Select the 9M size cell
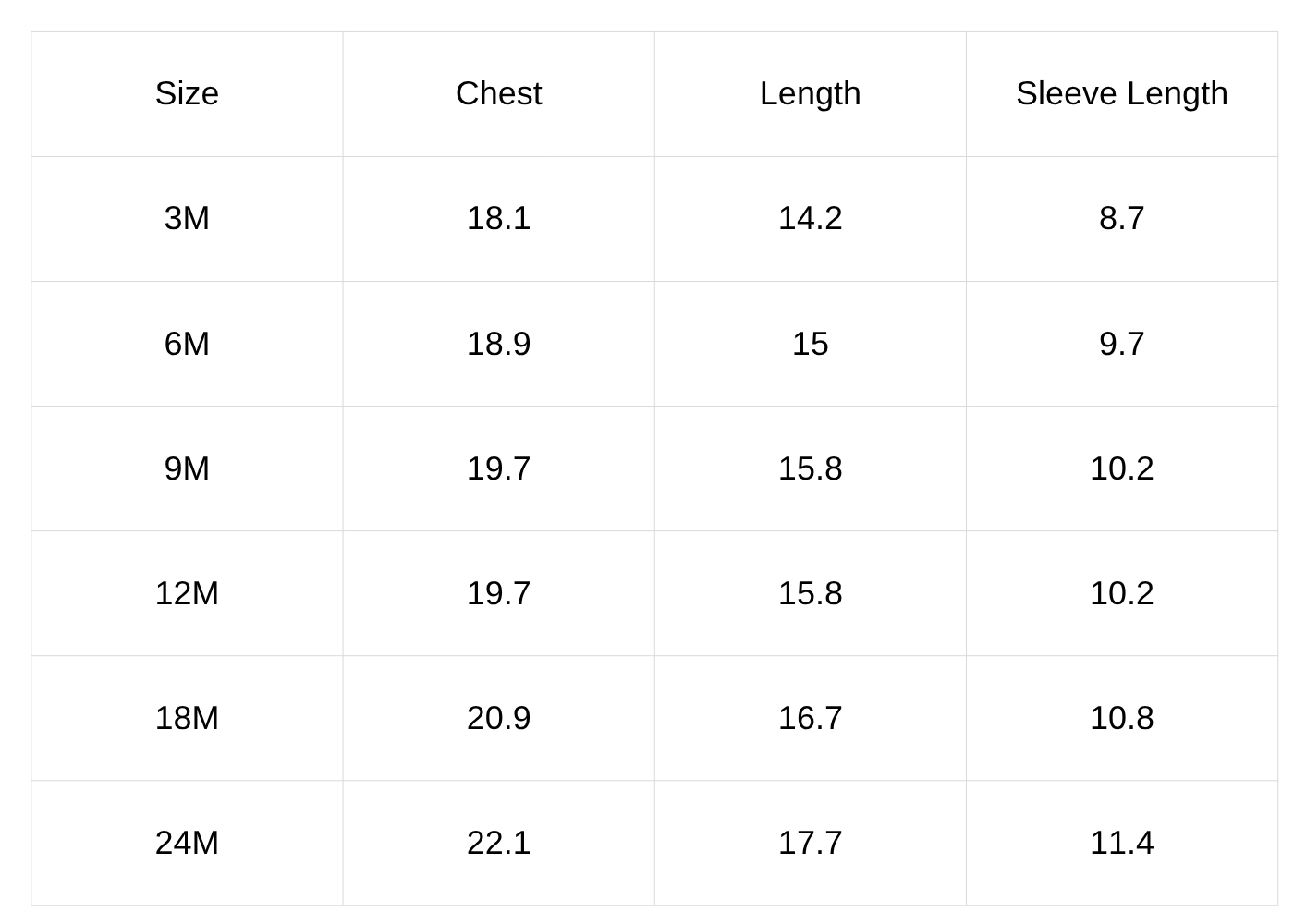This screenshot has height=924, width=1294. coord(187,468)
